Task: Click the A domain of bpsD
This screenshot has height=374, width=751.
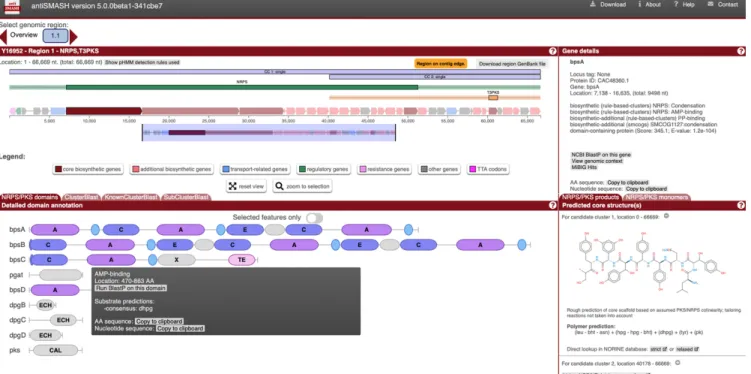Action: 55,290
